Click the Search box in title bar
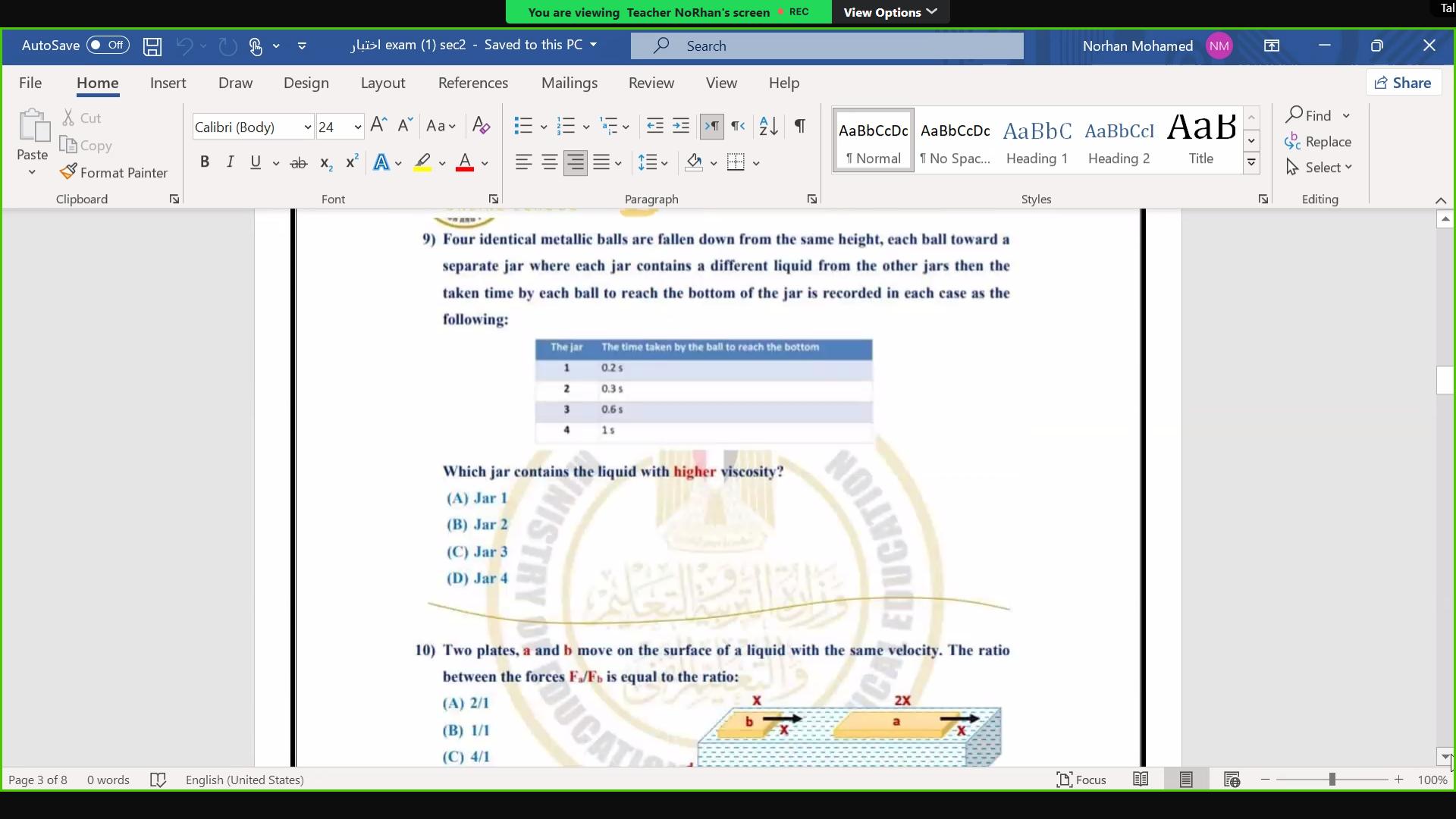This screenshot has height=819, width=1456. [827, 46]
